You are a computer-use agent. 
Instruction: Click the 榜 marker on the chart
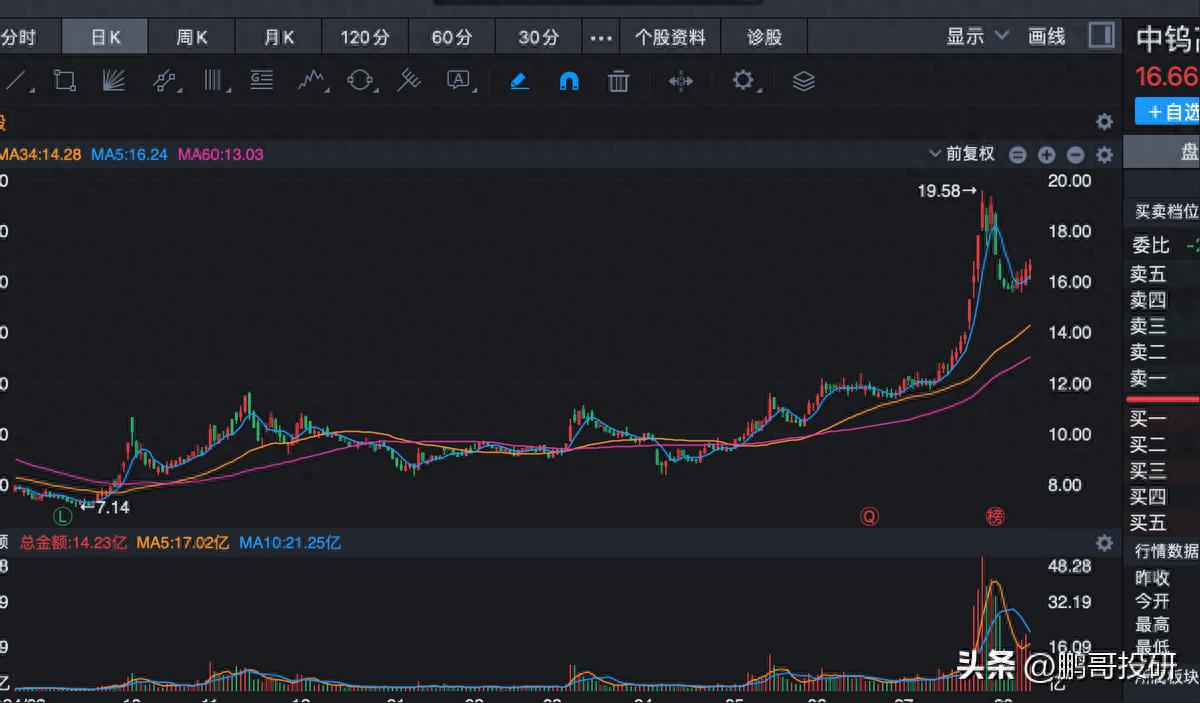994,516
